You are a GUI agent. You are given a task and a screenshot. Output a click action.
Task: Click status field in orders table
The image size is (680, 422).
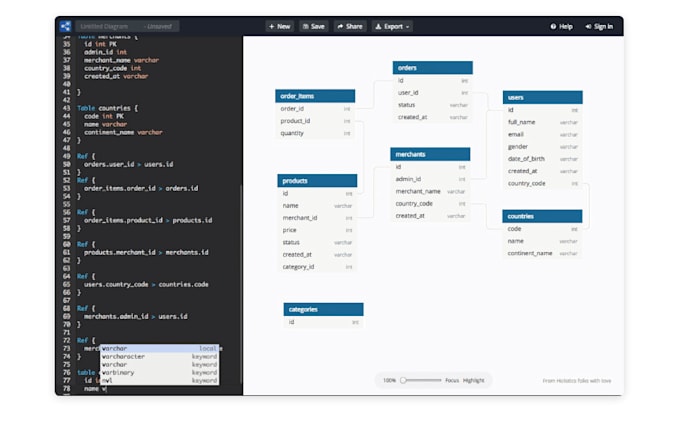pos(432,105)
